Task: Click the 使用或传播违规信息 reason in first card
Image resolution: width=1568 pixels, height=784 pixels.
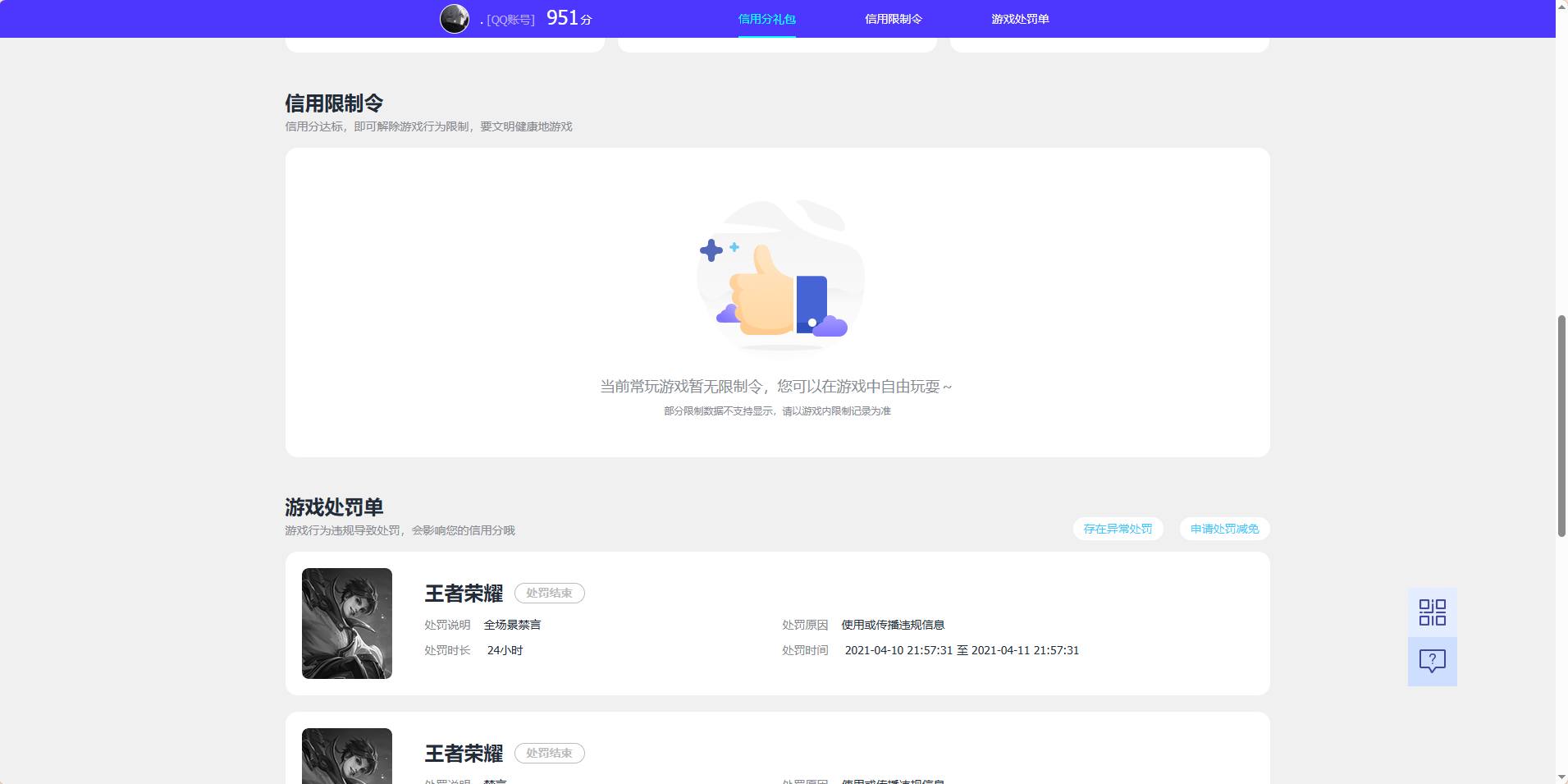Action: 893,625
